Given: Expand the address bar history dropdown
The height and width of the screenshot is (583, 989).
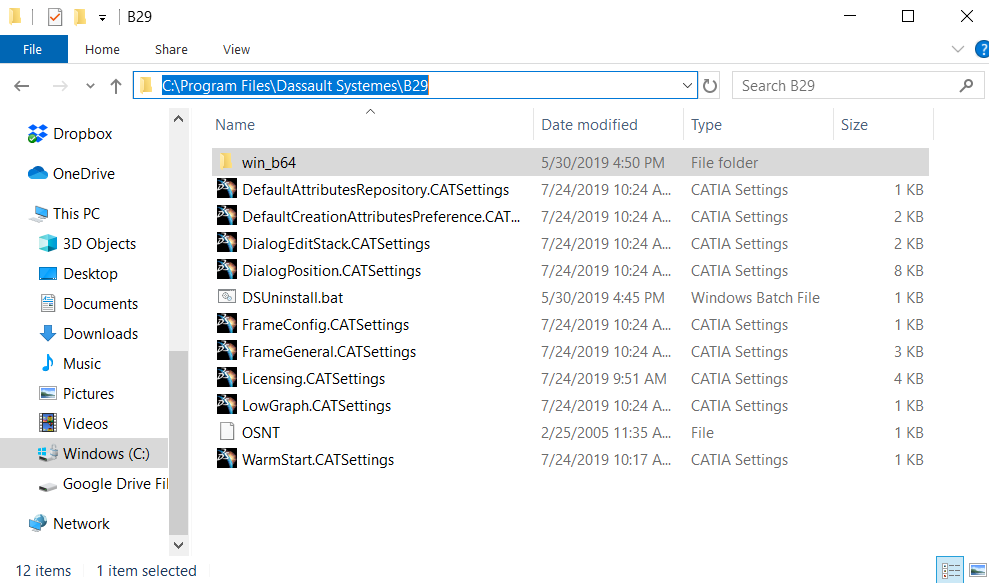Looking at the screenshot, I should 687,86.
